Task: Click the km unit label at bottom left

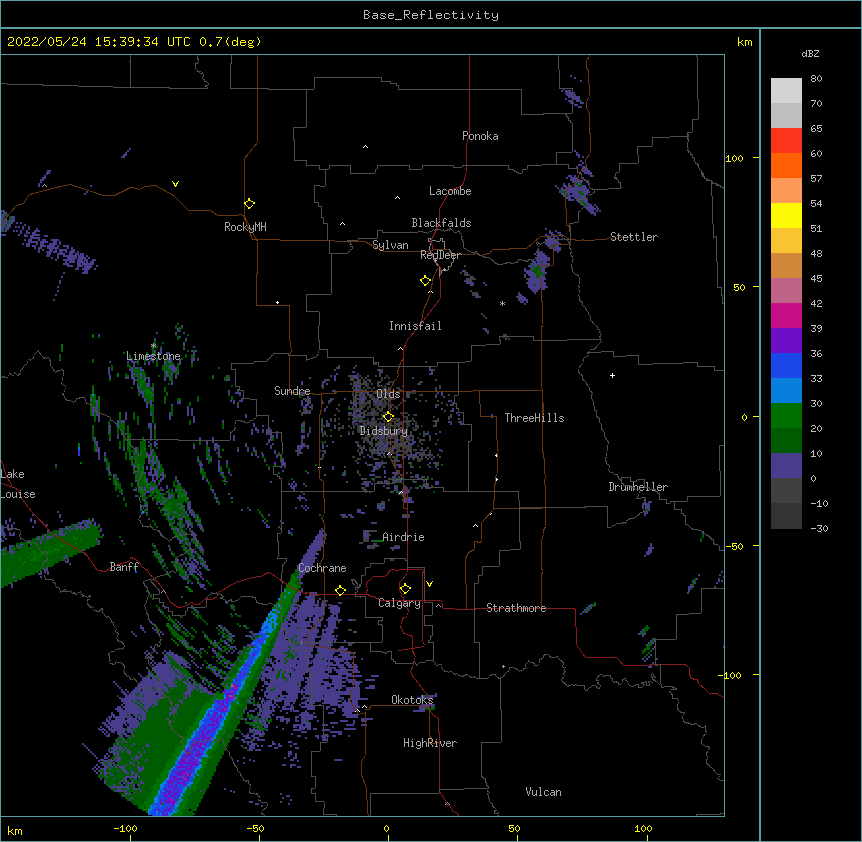Action: pos(15,830)
